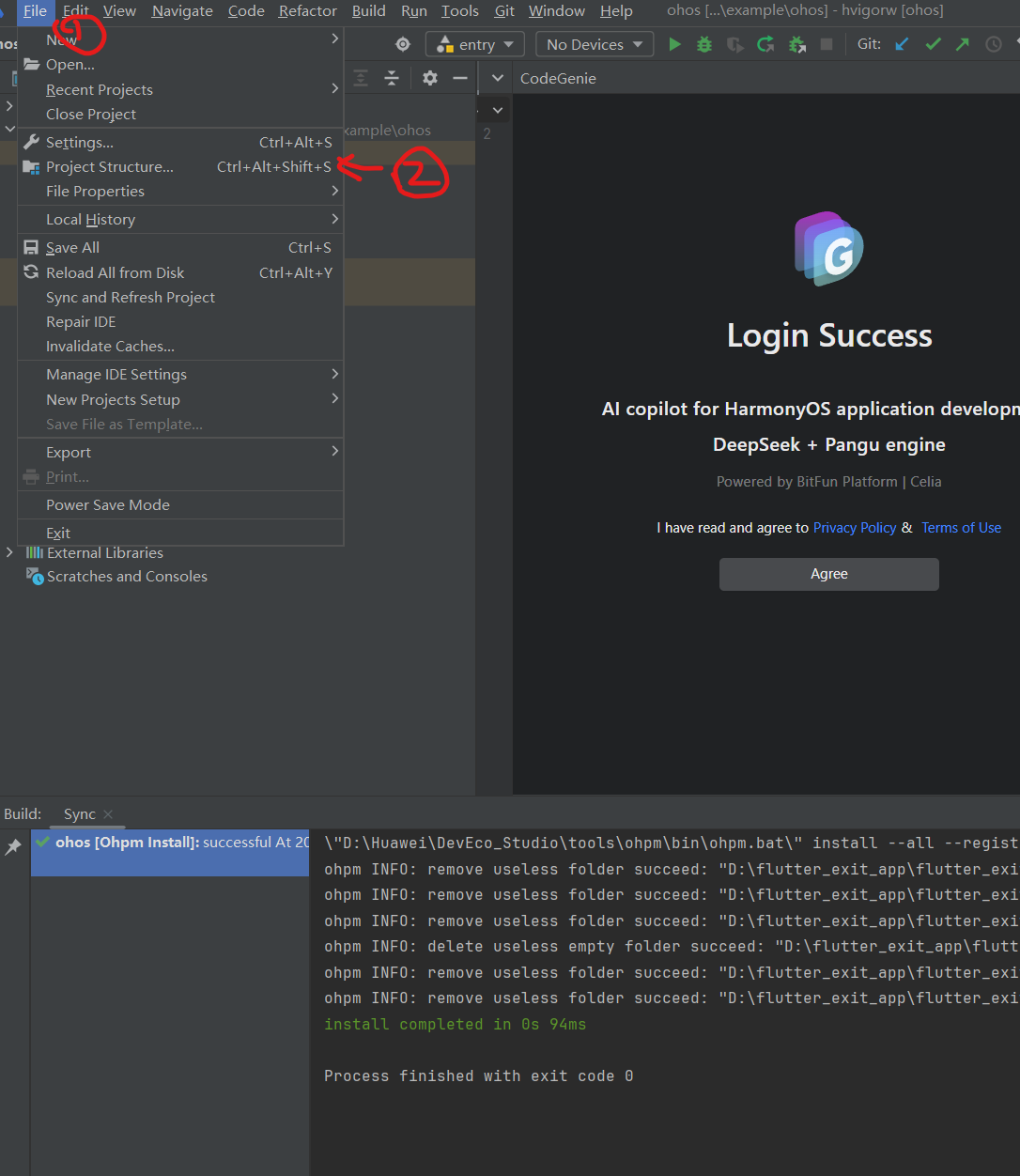Open the Help menu
1020x1176 pixels.
pyautogui.click(x=616, y=10)
